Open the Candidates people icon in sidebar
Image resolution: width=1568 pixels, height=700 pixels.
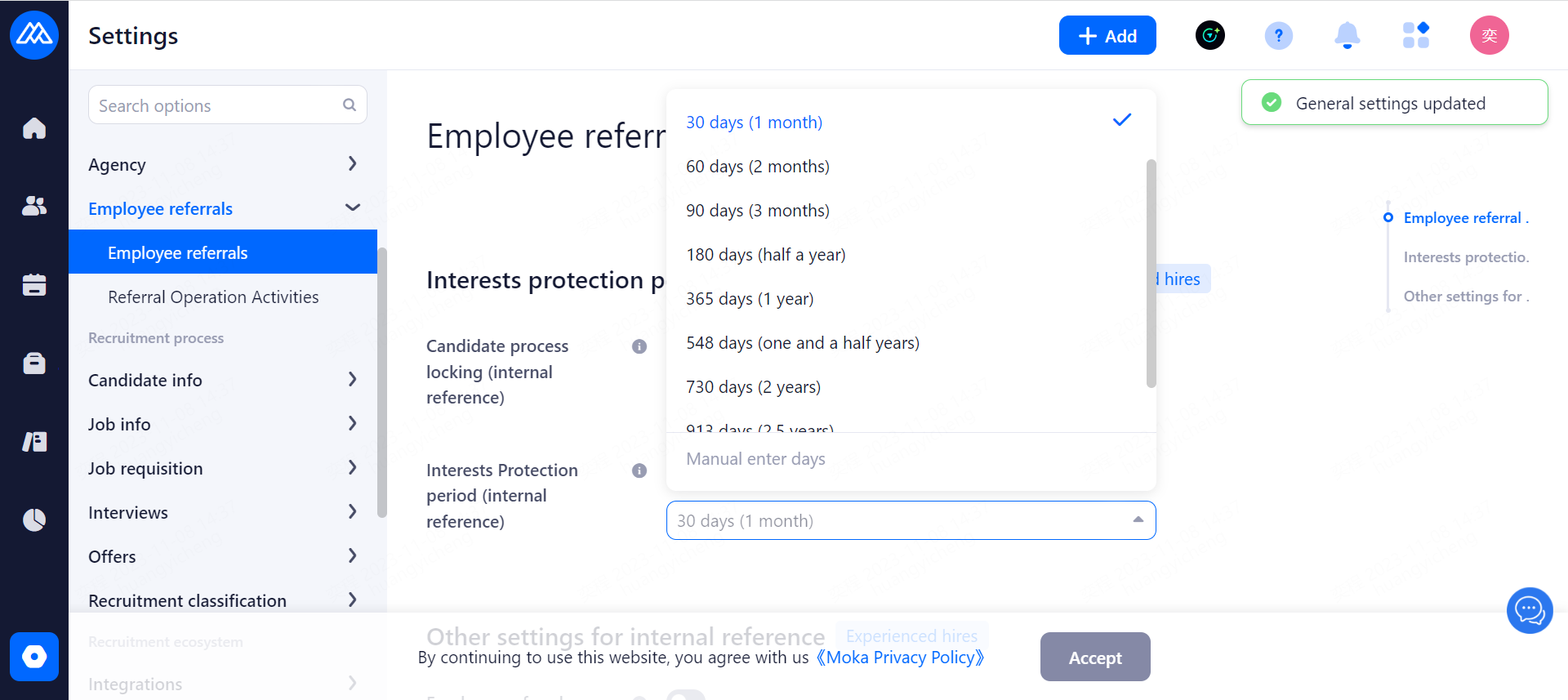coord(34,206)
